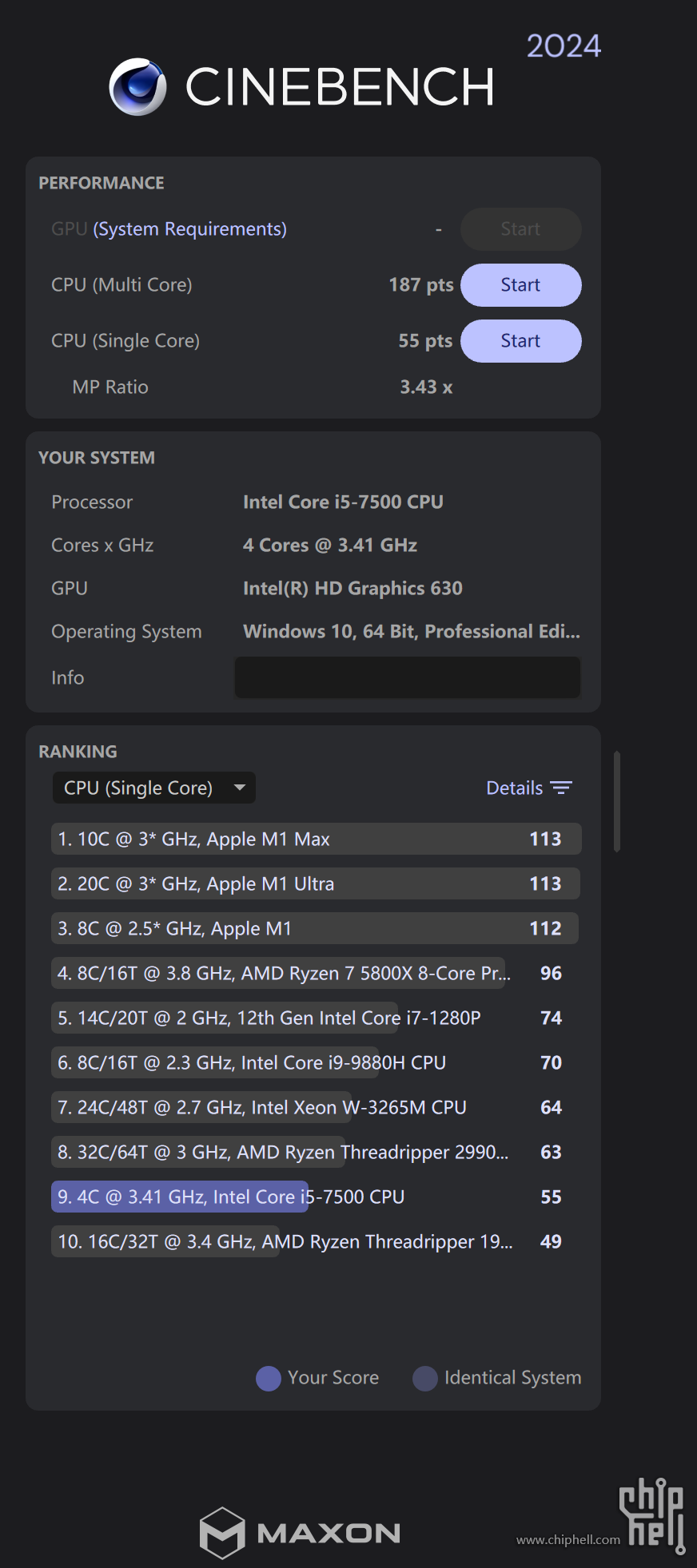Click the Your Score legend circle

(268, 1378)
